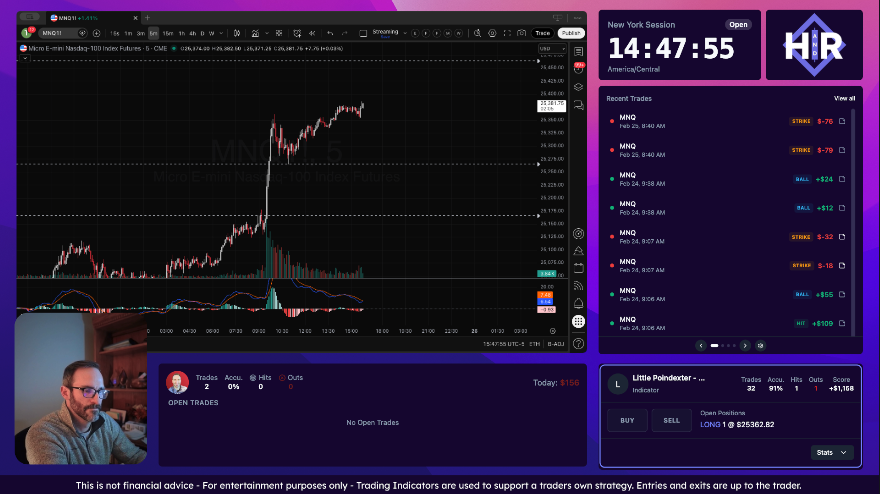Click the trader profile avatar in trades panel

click(x=177, y=382)
